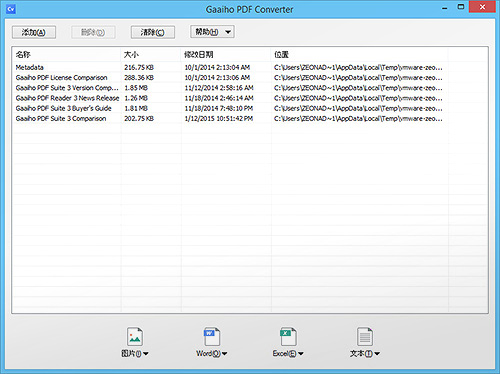Viewport: 500px width, 374px height.
Task: Click the convert to Excel icon
Action: click(x=288, y=336)
